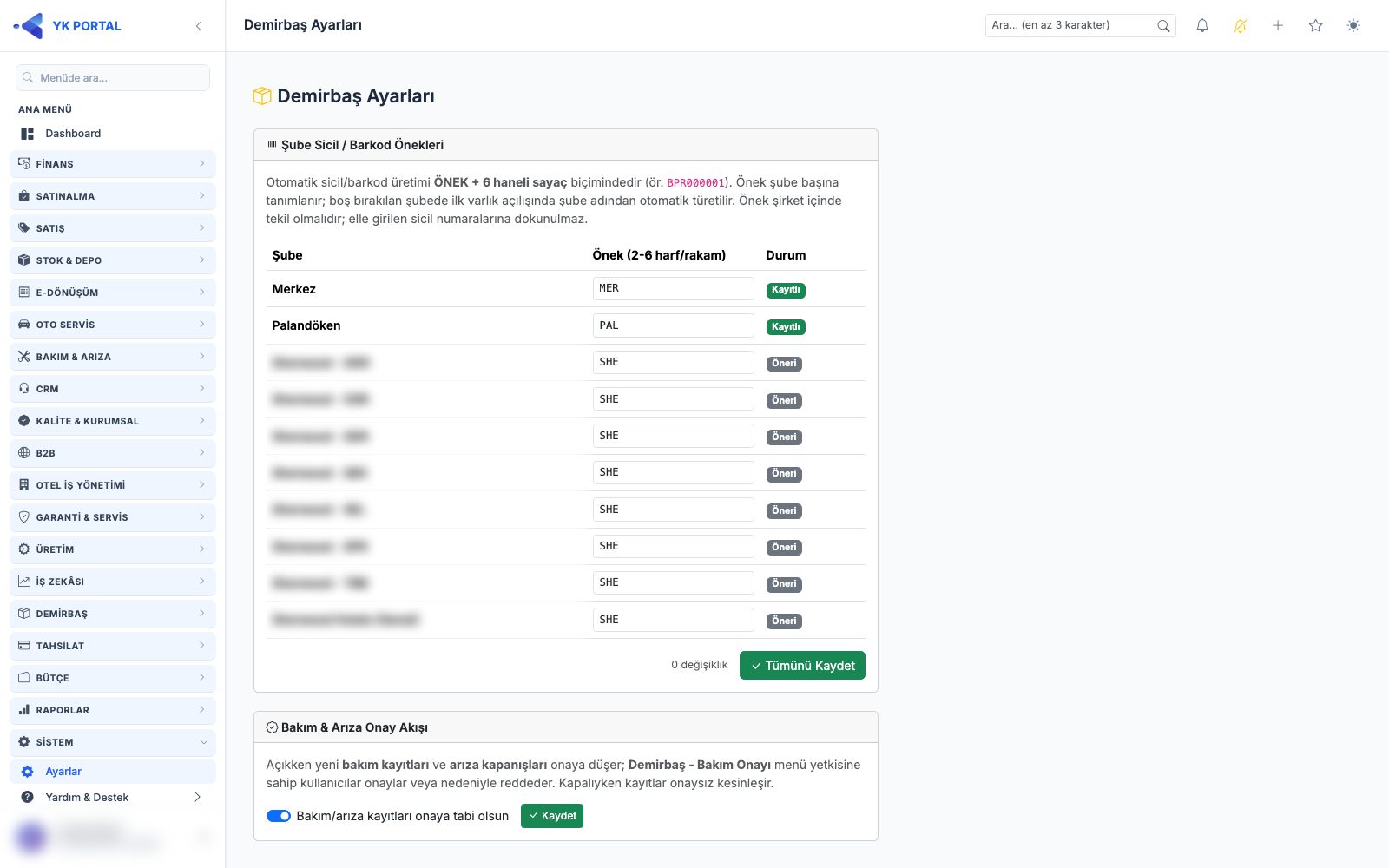Click the Tümünü Kaydet button
The height and width of the screenshot is (868, 1389).
coord(802,666)
